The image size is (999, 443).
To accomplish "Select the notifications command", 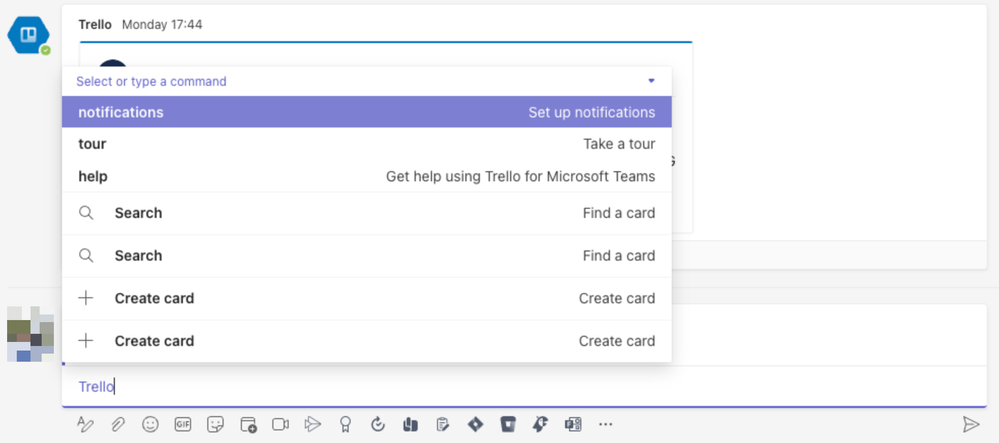I will pos(366,112).
